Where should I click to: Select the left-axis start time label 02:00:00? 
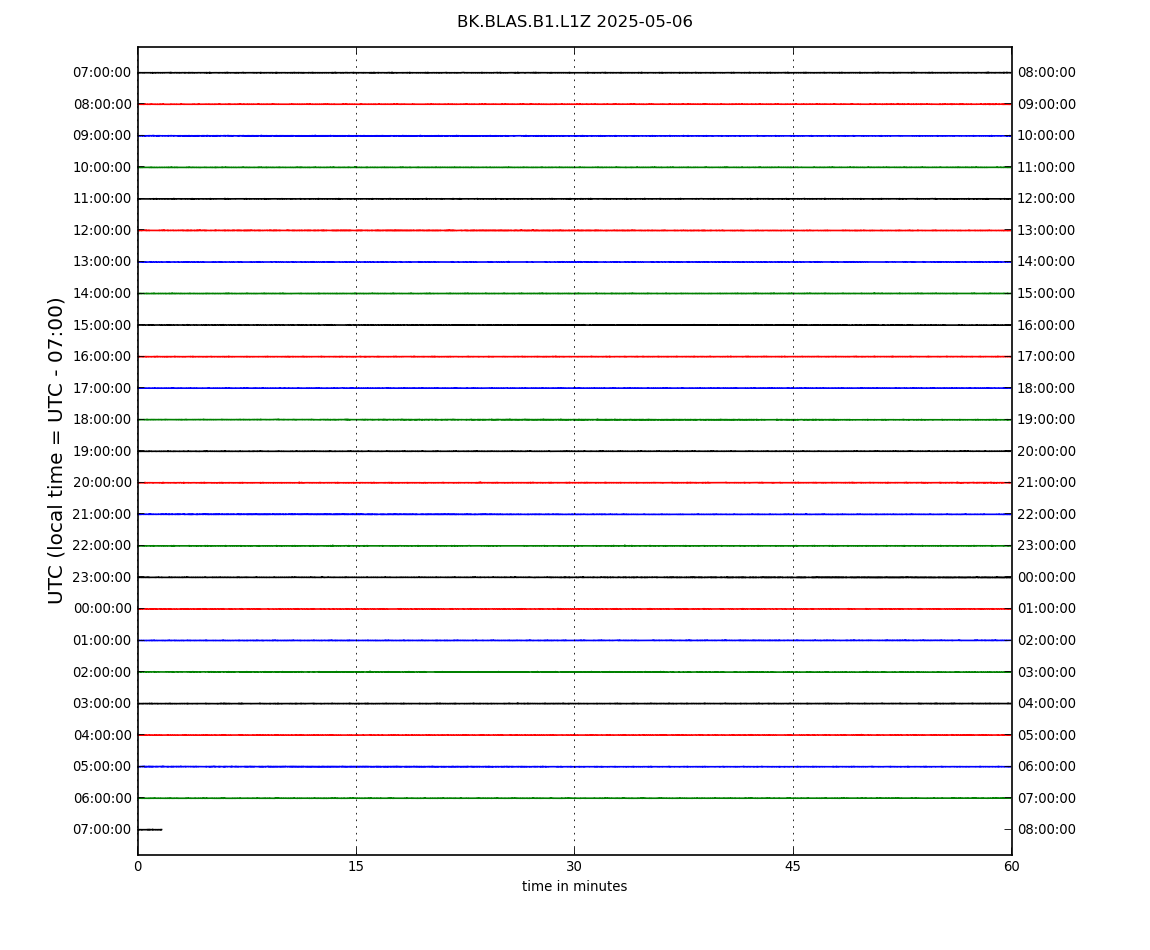click(103, 672)
